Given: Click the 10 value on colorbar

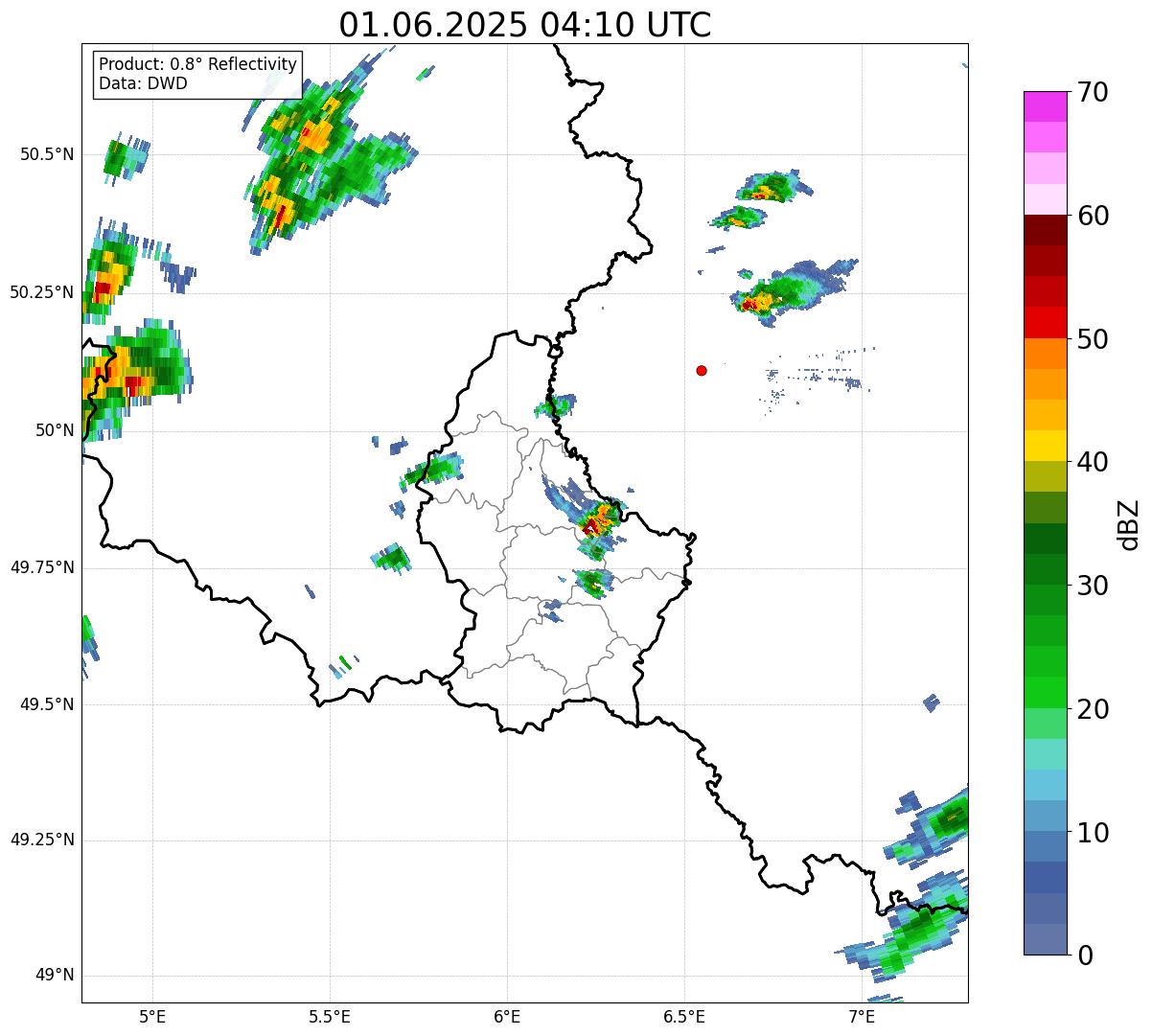Looking at the screenshot, I should tap(1093, 833).
